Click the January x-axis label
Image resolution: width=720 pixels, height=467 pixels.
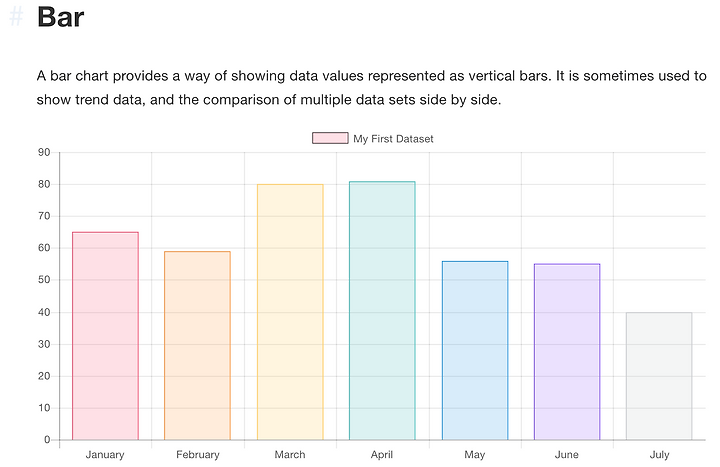(105, 455)
